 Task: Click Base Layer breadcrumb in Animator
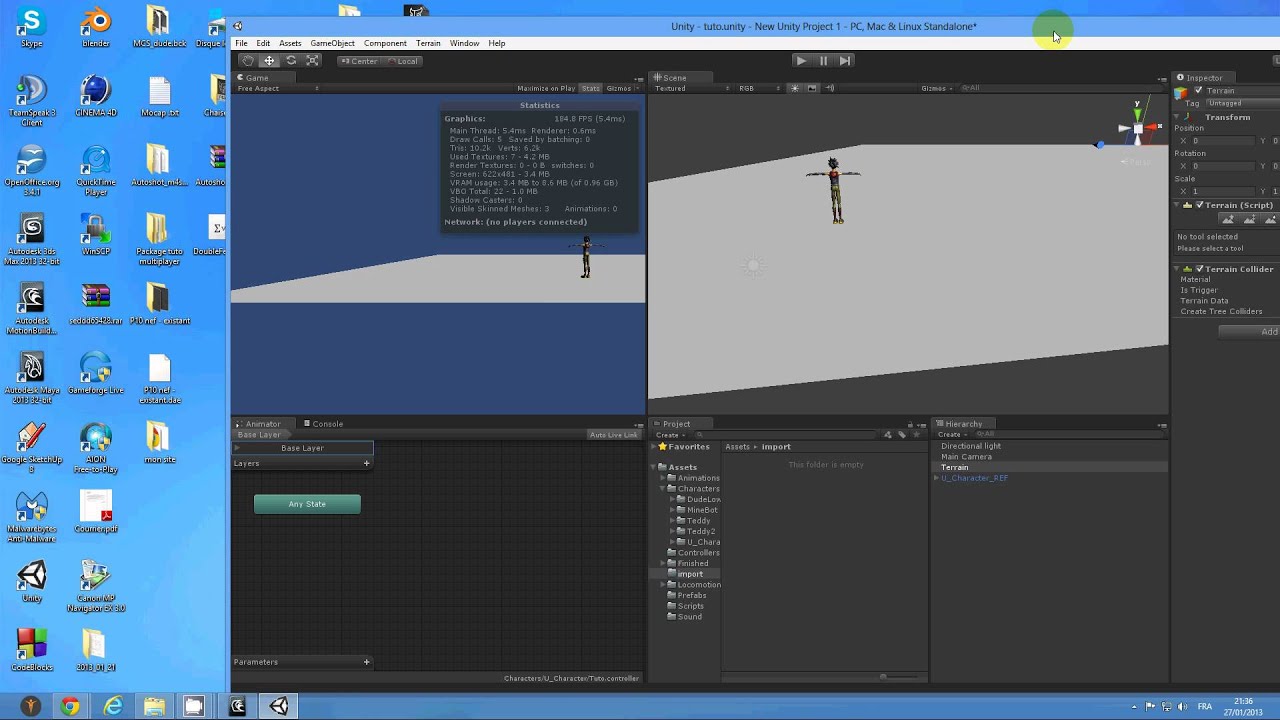(x=260, y=435)
